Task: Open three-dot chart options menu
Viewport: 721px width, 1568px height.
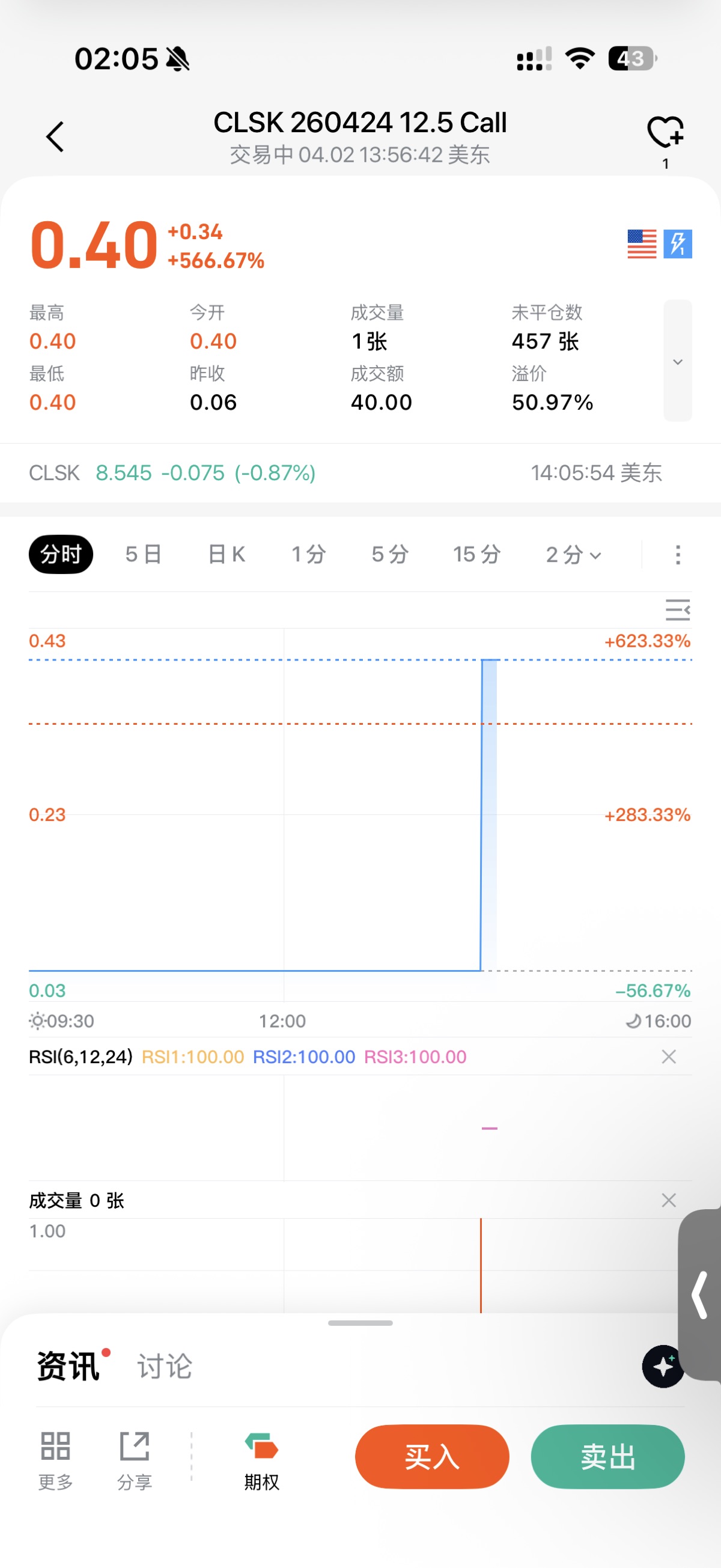Action: point(678,555)
